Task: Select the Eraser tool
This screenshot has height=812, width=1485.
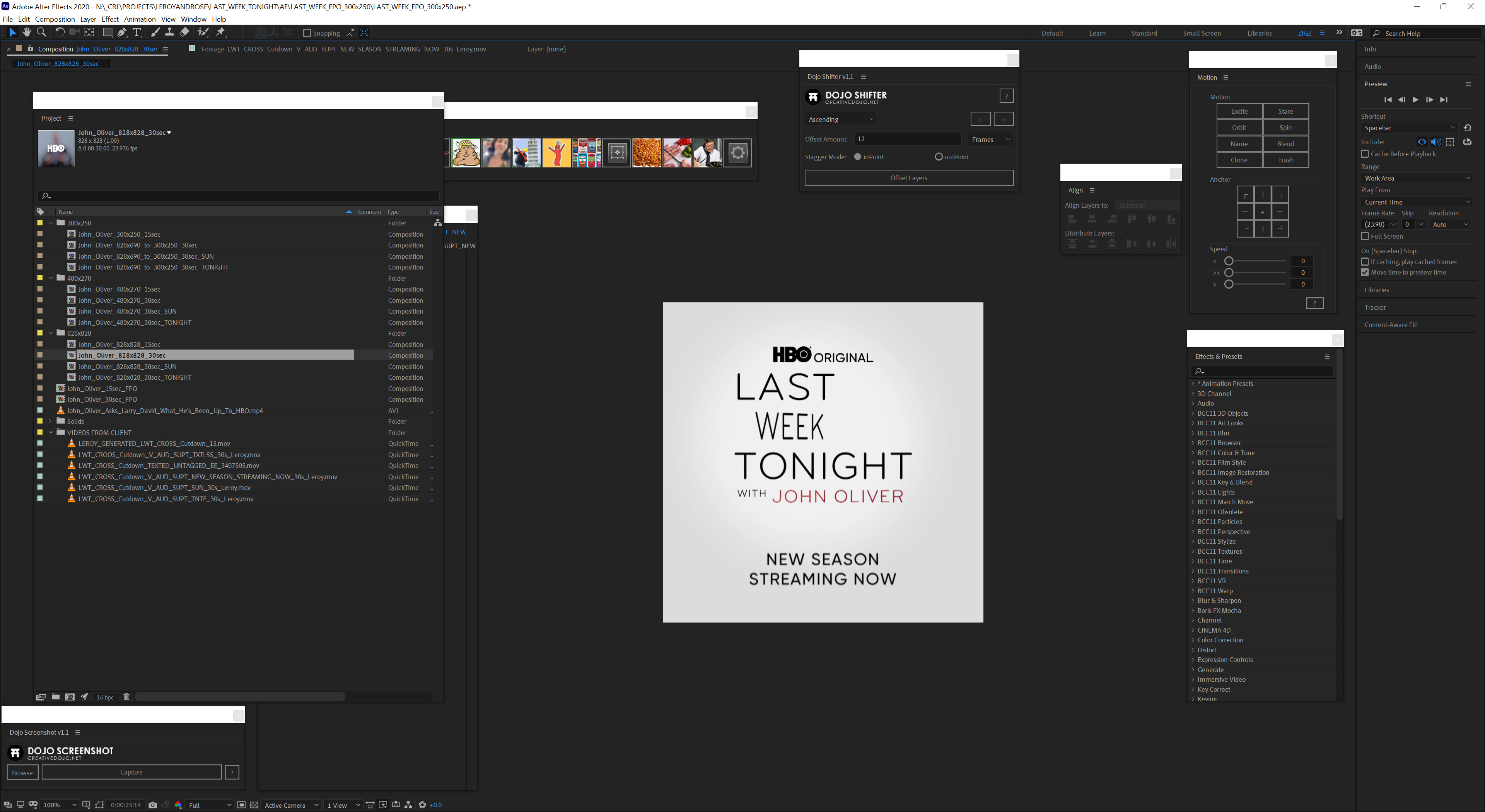Action: click(x=184, y=33)
